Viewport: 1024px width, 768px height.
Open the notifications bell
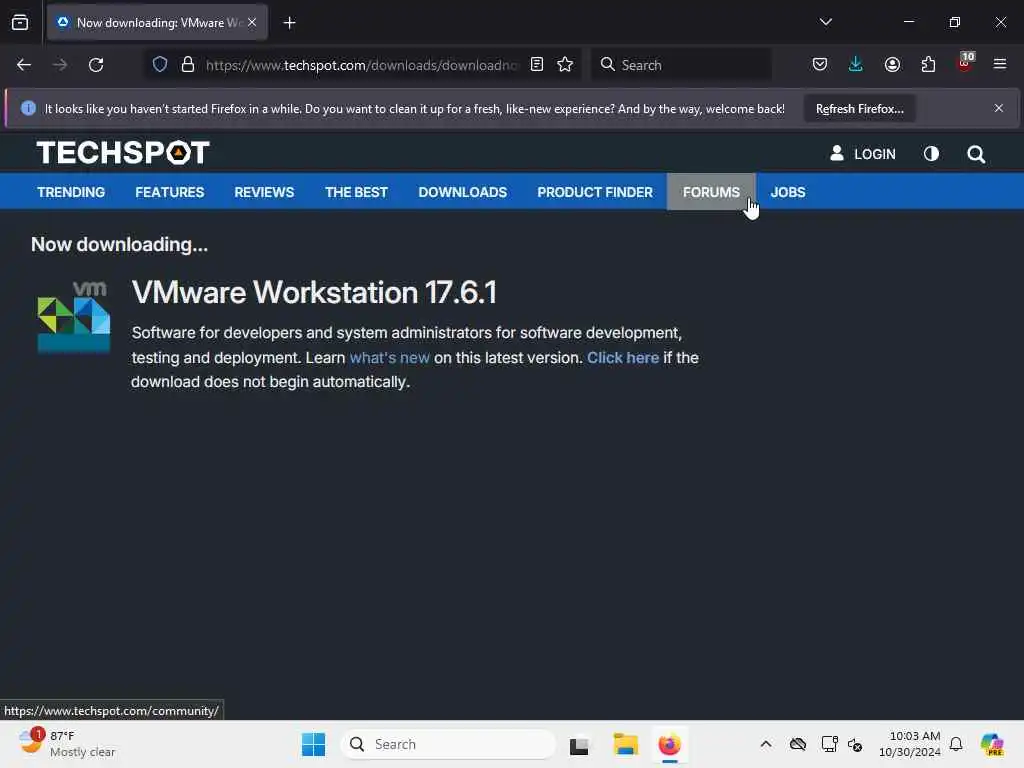pos(956,744)
